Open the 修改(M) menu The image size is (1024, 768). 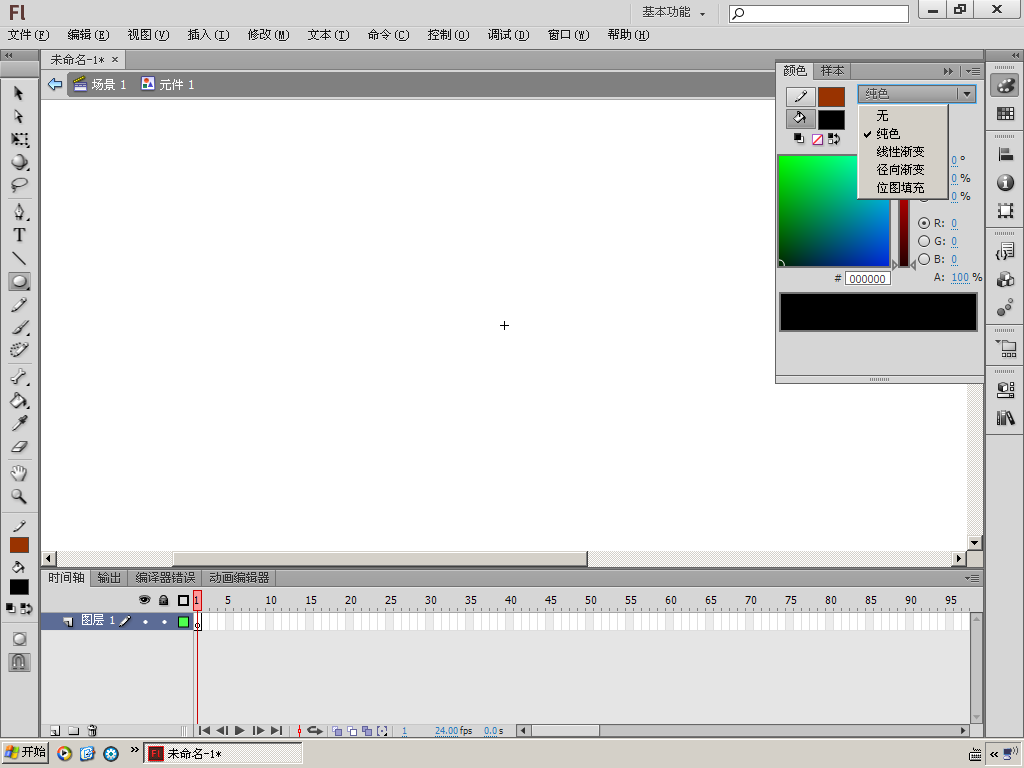[268, 35]
